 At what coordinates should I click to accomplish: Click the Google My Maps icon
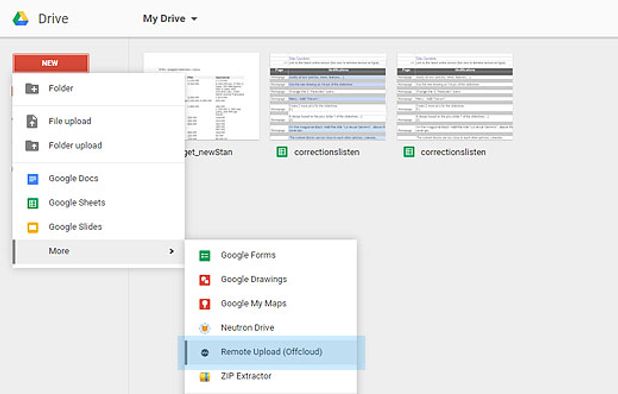click(205, 304)
